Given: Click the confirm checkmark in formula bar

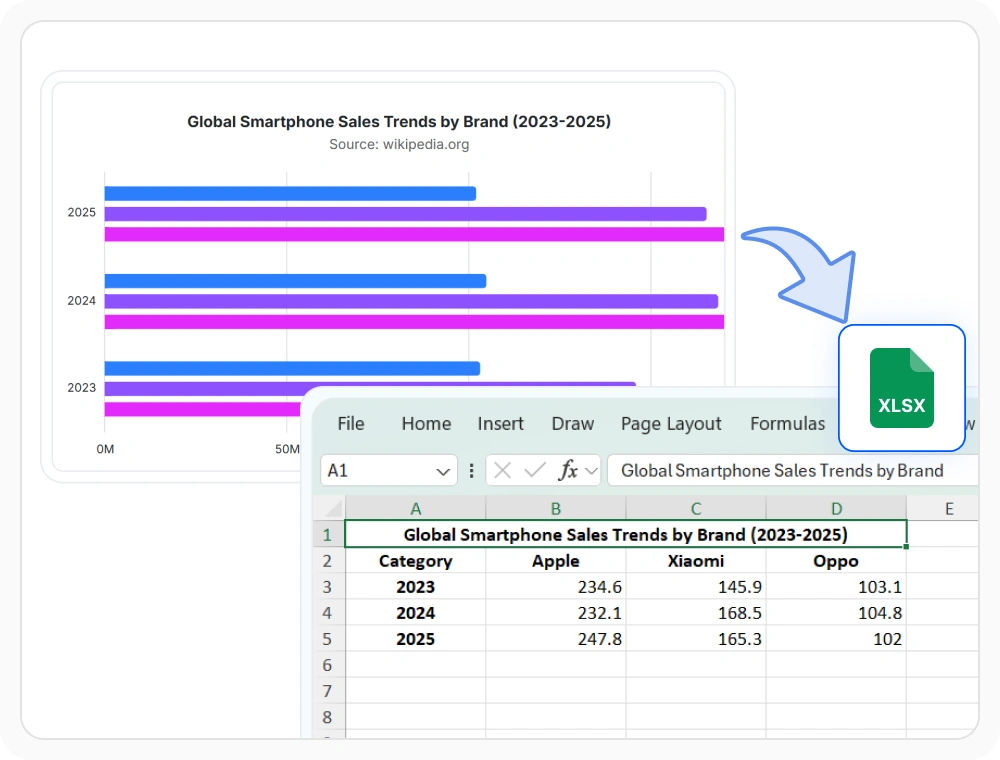Looking at the screenshot, I should tap(534, 471).
